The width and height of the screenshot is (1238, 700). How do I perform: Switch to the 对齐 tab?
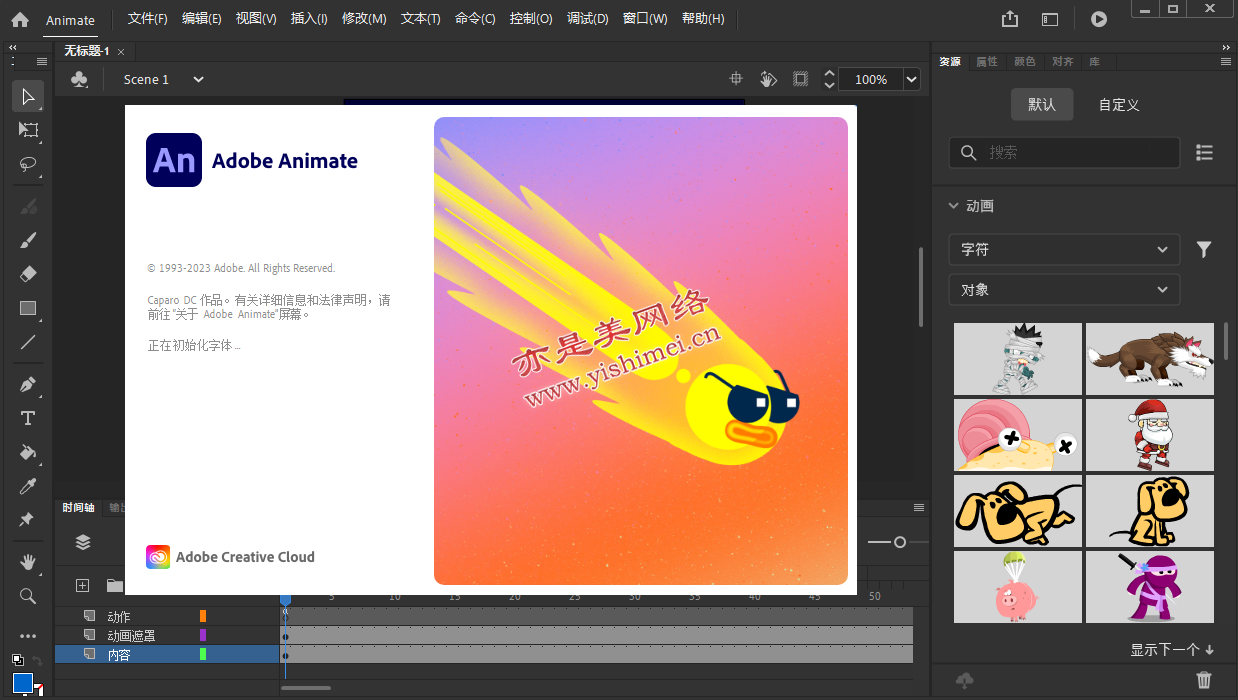pyautogui.click(x=1063, y=62)
